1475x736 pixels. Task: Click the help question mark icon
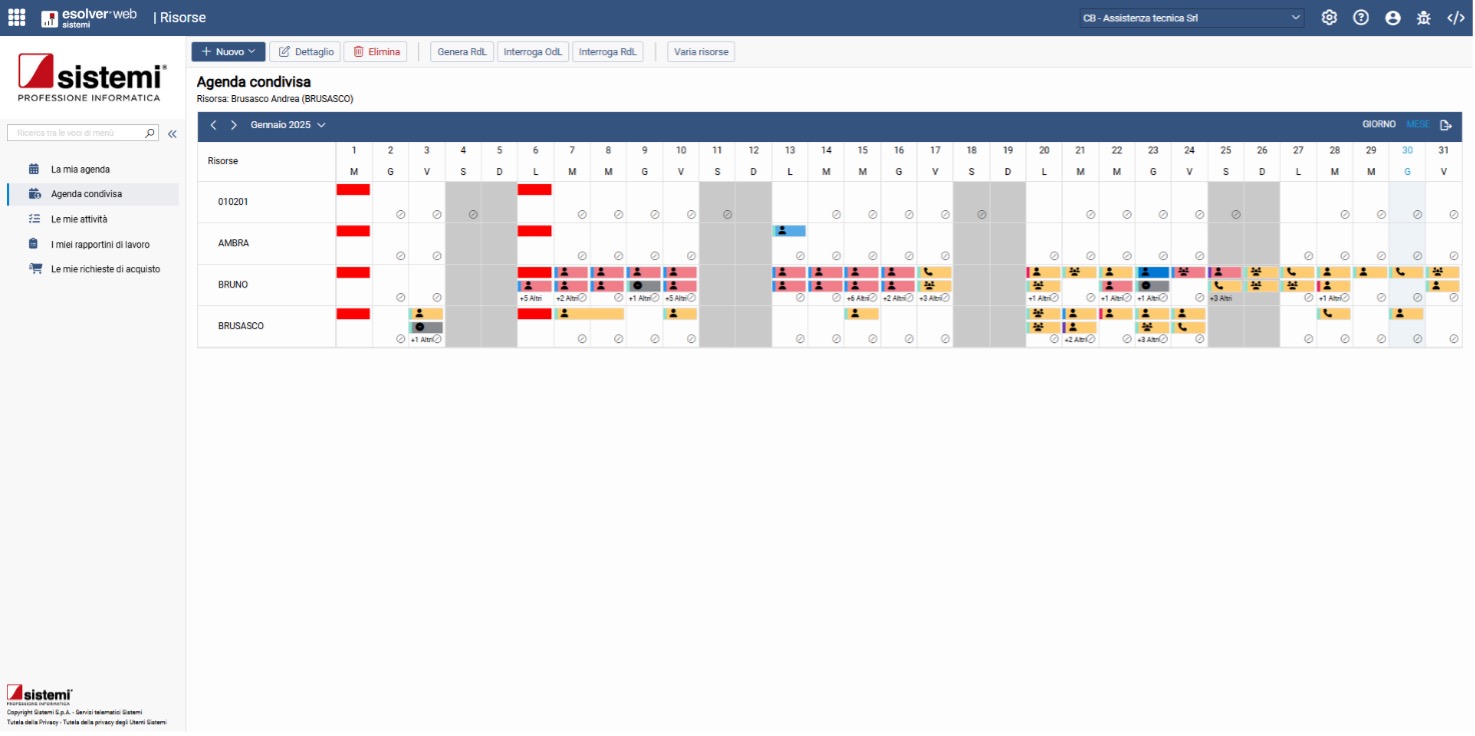[1361, 18]
